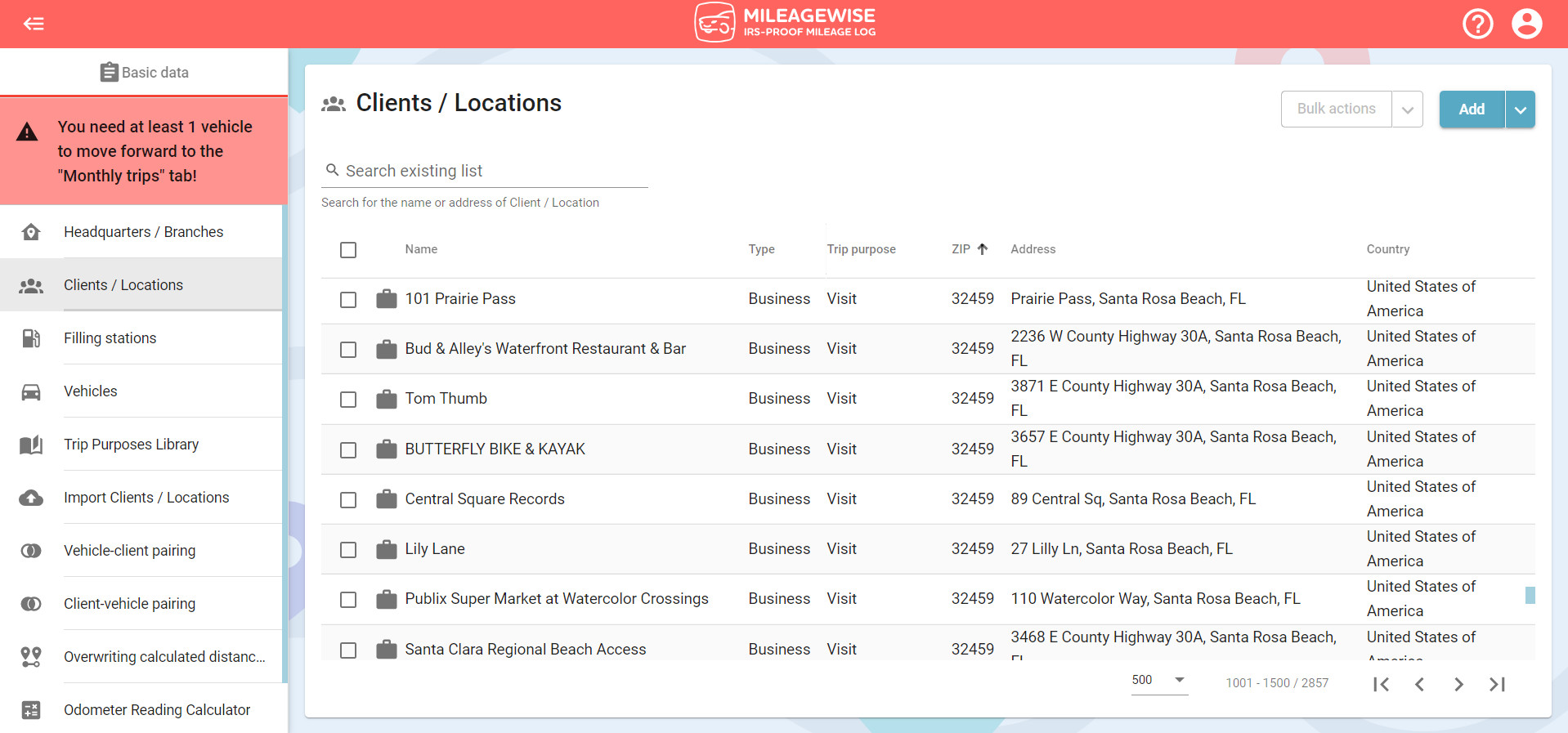
Task: Sort by the Type column header
Action: (x=761, y=249)
